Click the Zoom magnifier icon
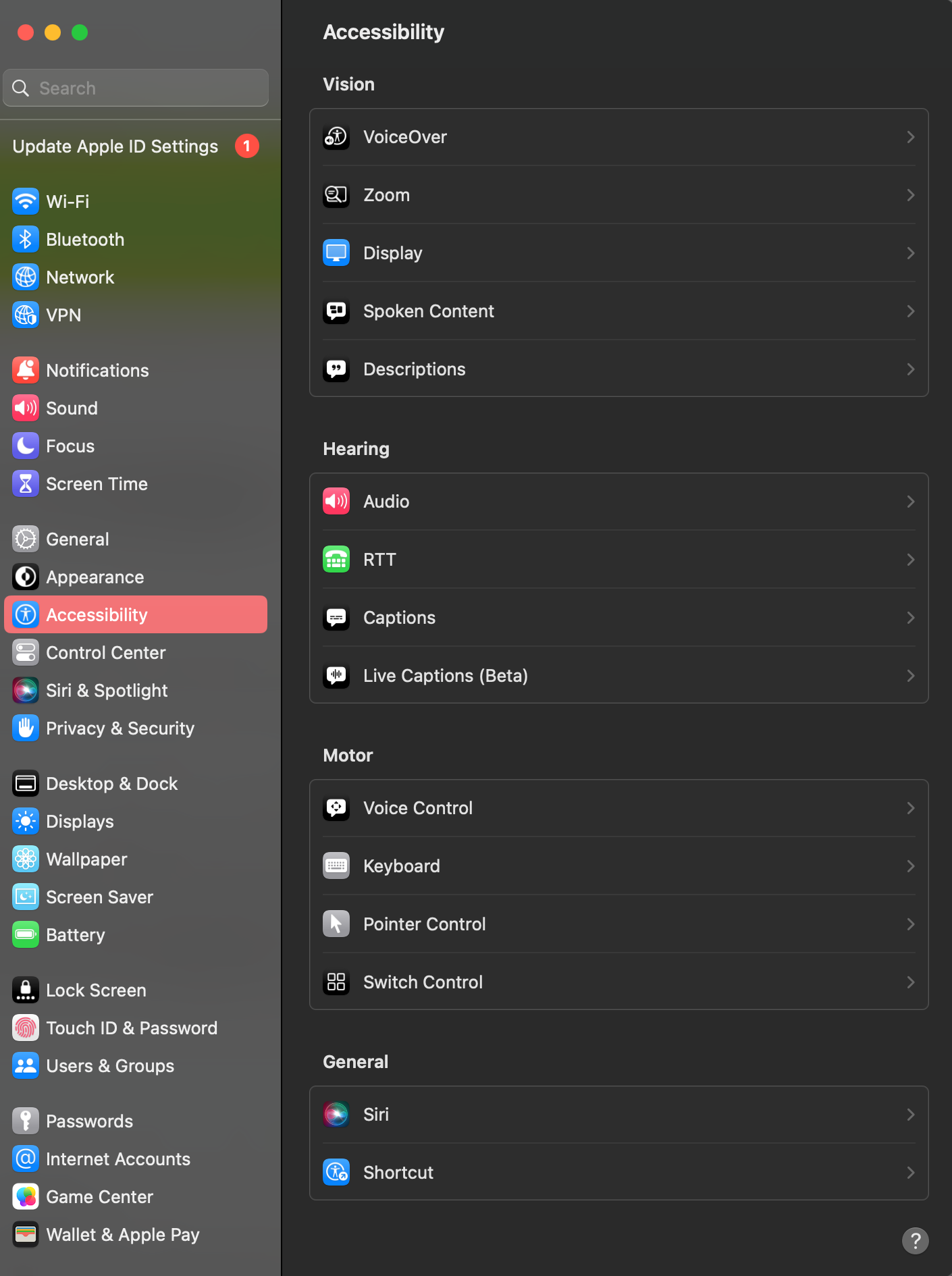This screenshot has width=952, height=1276. (336, 195)
